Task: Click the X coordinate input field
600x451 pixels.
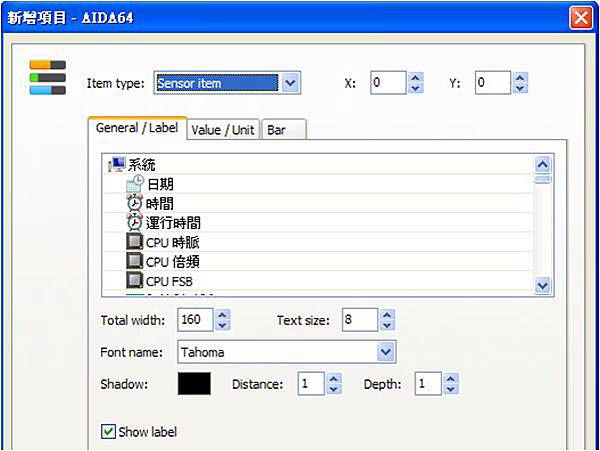Action: click(388, 83)
